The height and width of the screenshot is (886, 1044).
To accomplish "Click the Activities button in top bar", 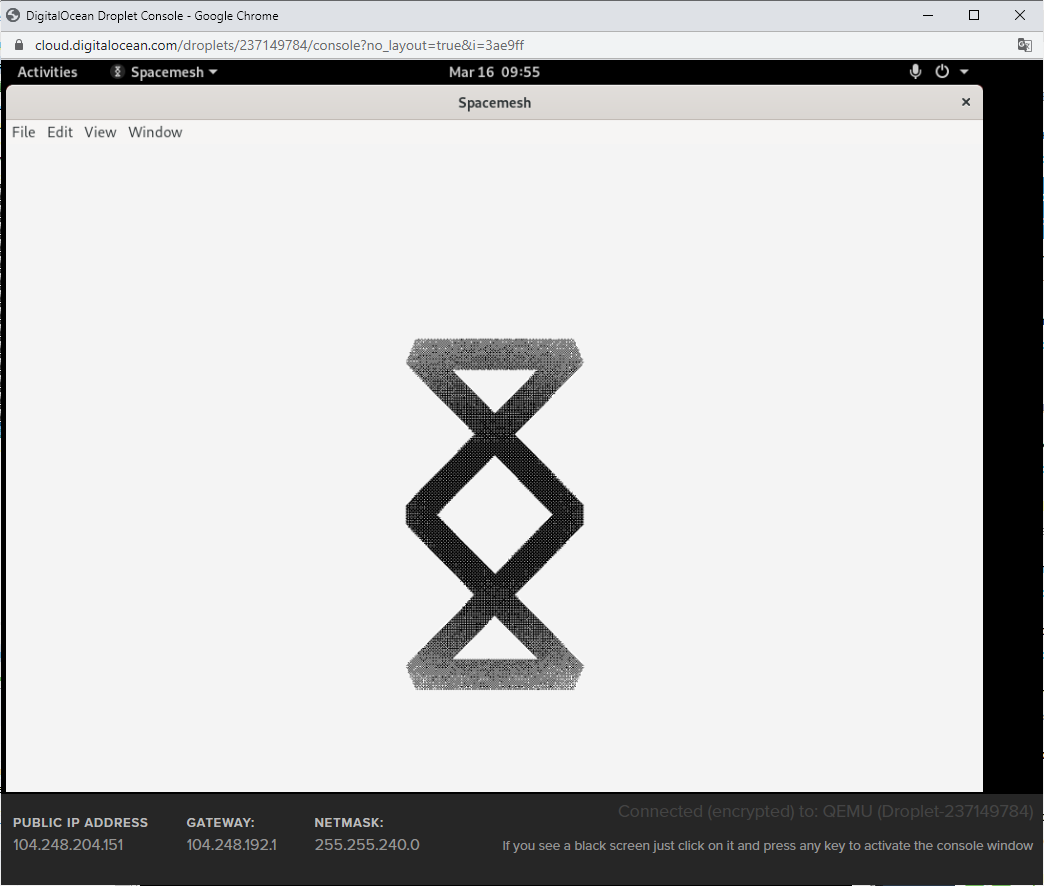I will coord(47,72).
